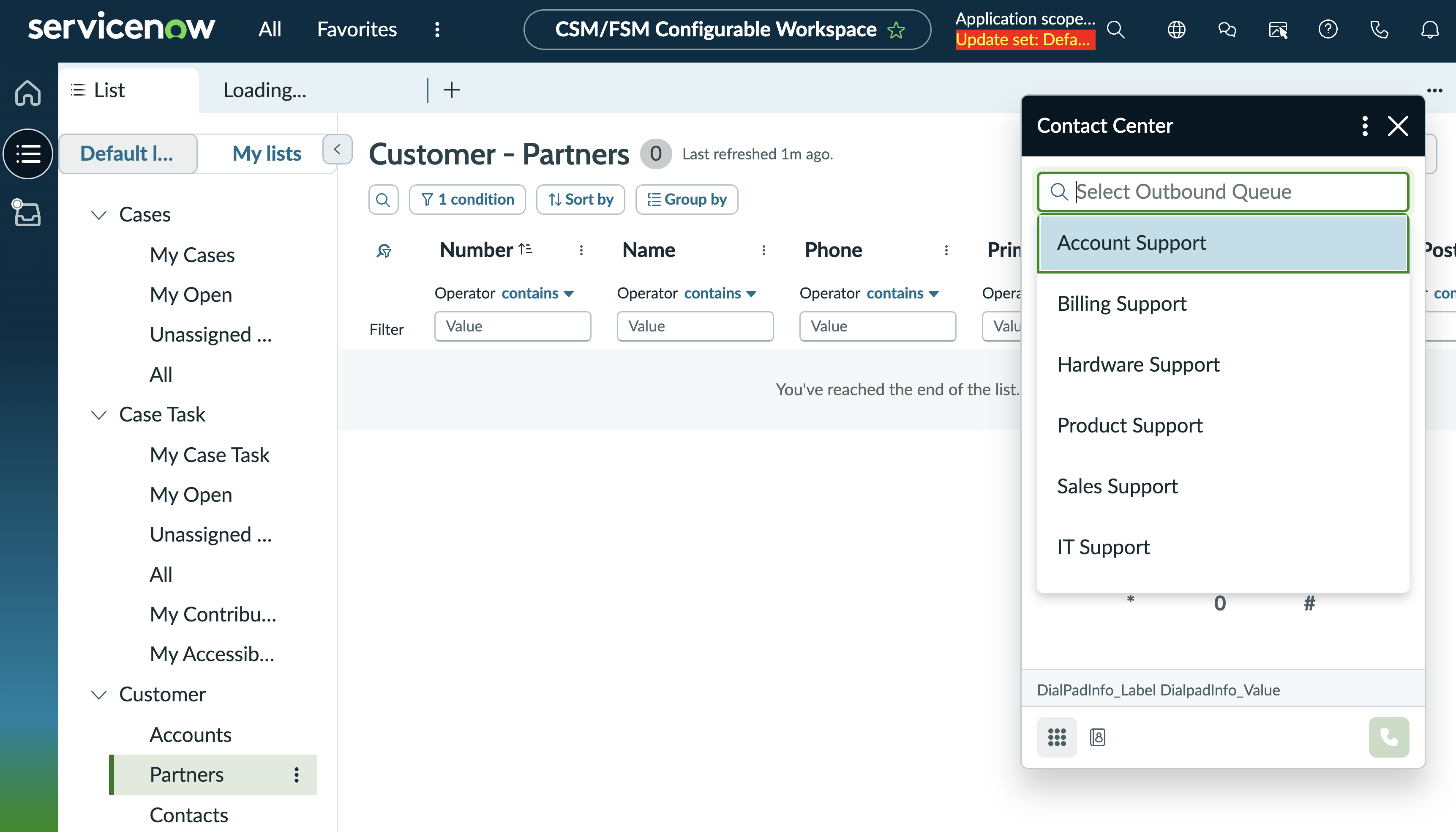
Task: Open My Cases list
Action: (192, 255)
